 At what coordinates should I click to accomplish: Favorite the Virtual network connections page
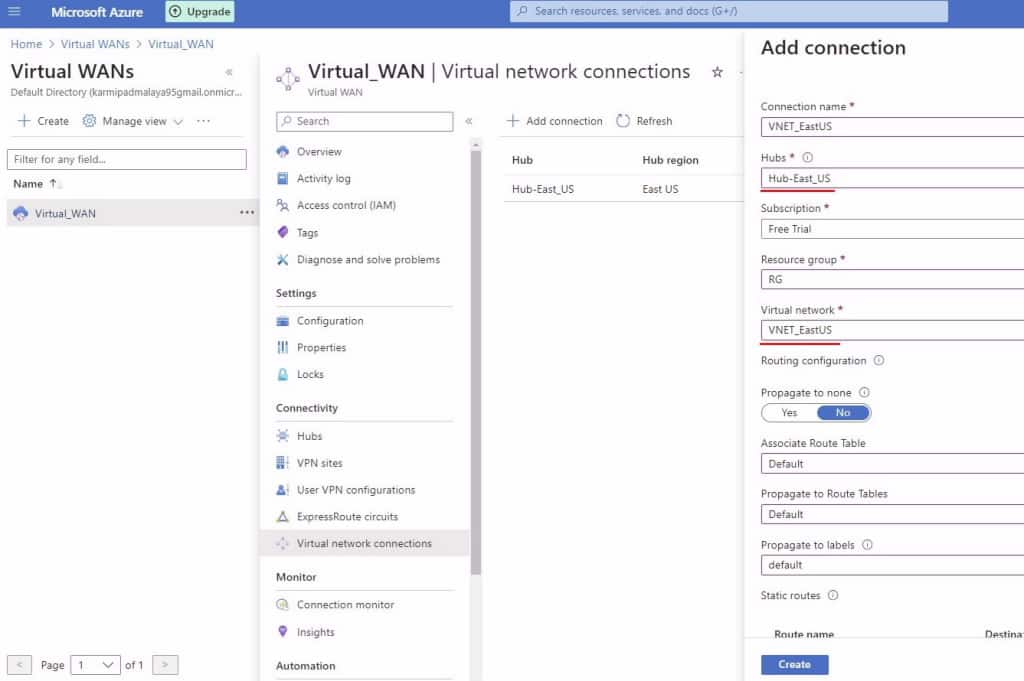tap(716, 72)
